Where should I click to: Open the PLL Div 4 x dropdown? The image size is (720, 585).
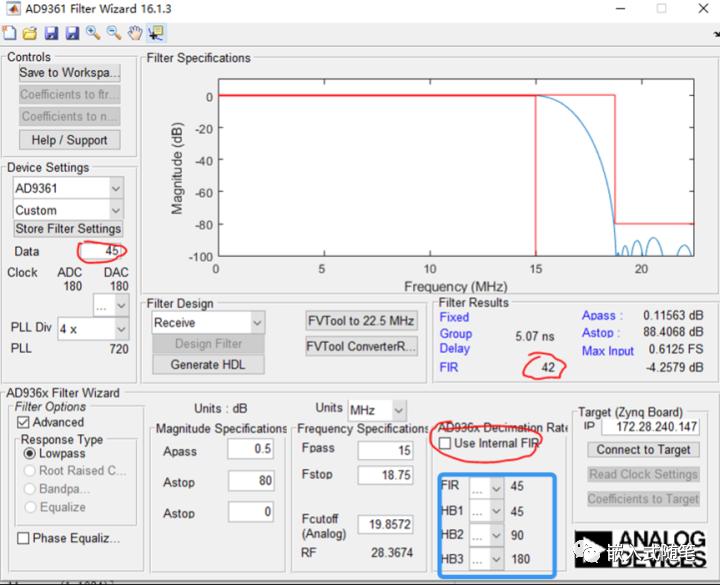[93, 329]
